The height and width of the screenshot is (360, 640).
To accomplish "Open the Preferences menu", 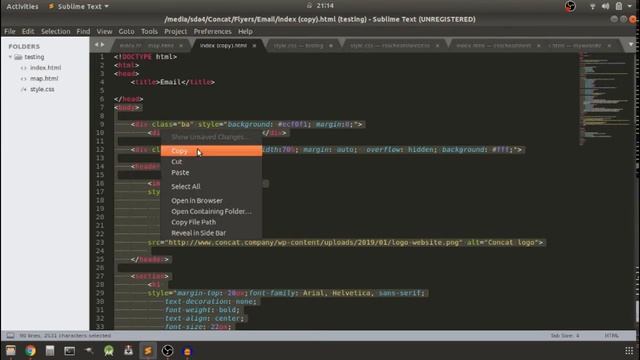I will (212, 31).
